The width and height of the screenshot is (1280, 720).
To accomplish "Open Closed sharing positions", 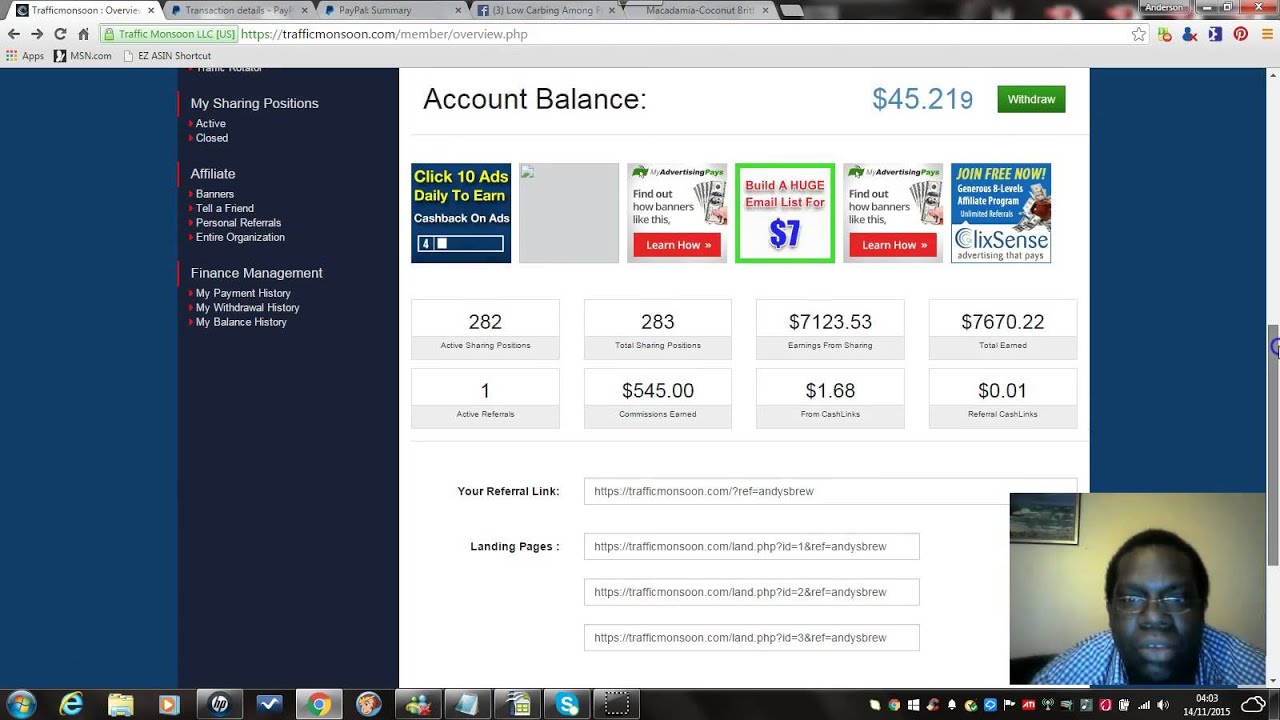I will 212,138.
